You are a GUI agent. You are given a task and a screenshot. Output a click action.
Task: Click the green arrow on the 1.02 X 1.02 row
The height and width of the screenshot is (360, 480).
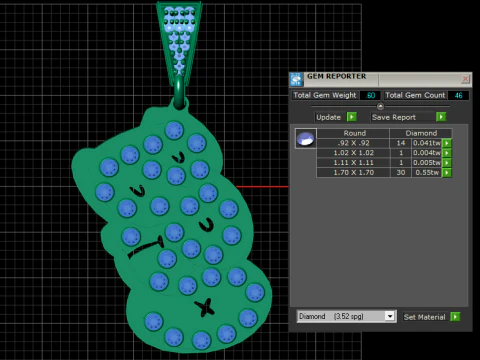coord(447,153)
